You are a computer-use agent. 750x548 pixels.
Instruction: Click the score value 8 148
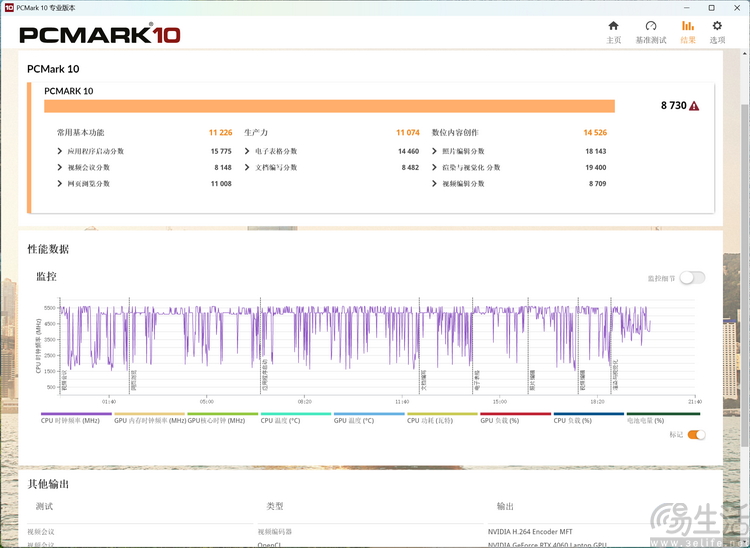pos(223,167)
